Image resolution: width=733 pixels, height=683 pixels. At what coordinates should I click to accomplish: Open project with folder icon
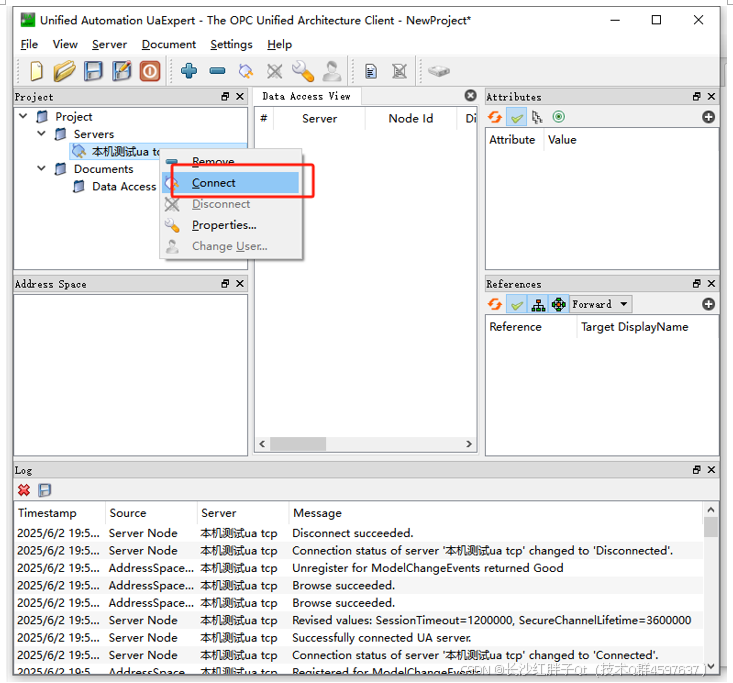pos(64,72)
